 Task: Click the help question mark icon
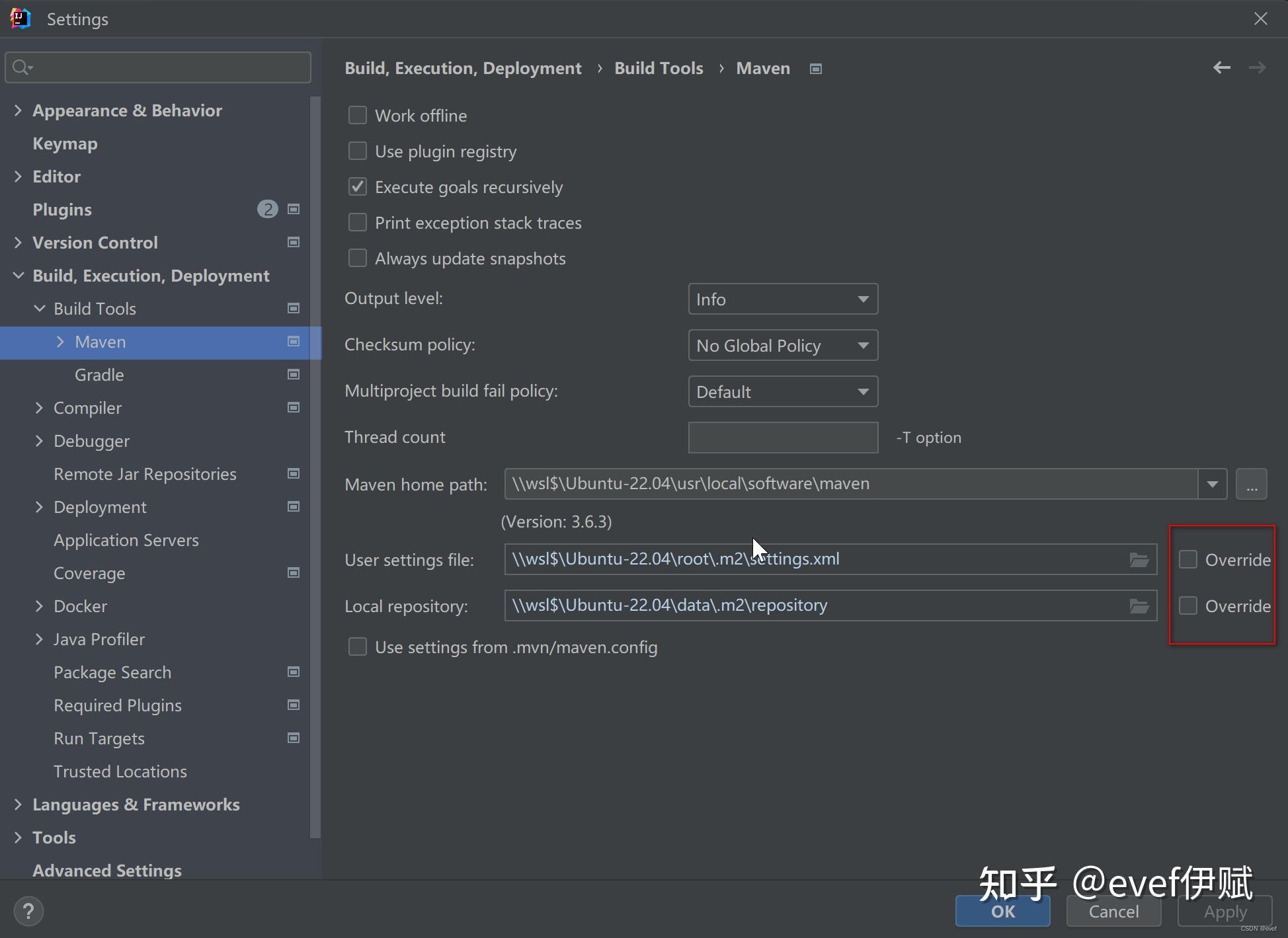28,912
